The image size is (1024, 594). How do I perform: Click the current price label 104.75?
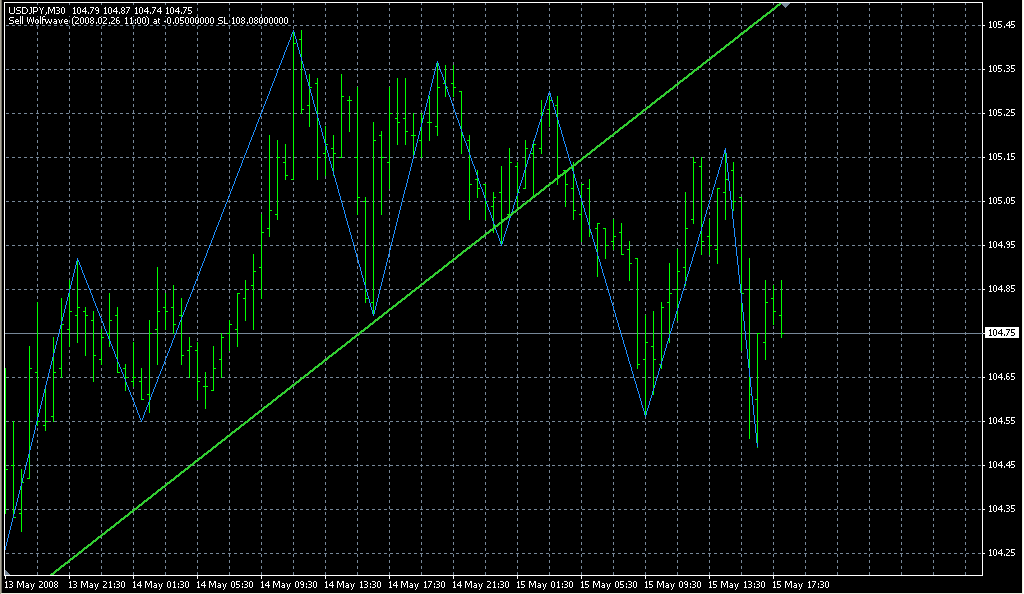1001,333
